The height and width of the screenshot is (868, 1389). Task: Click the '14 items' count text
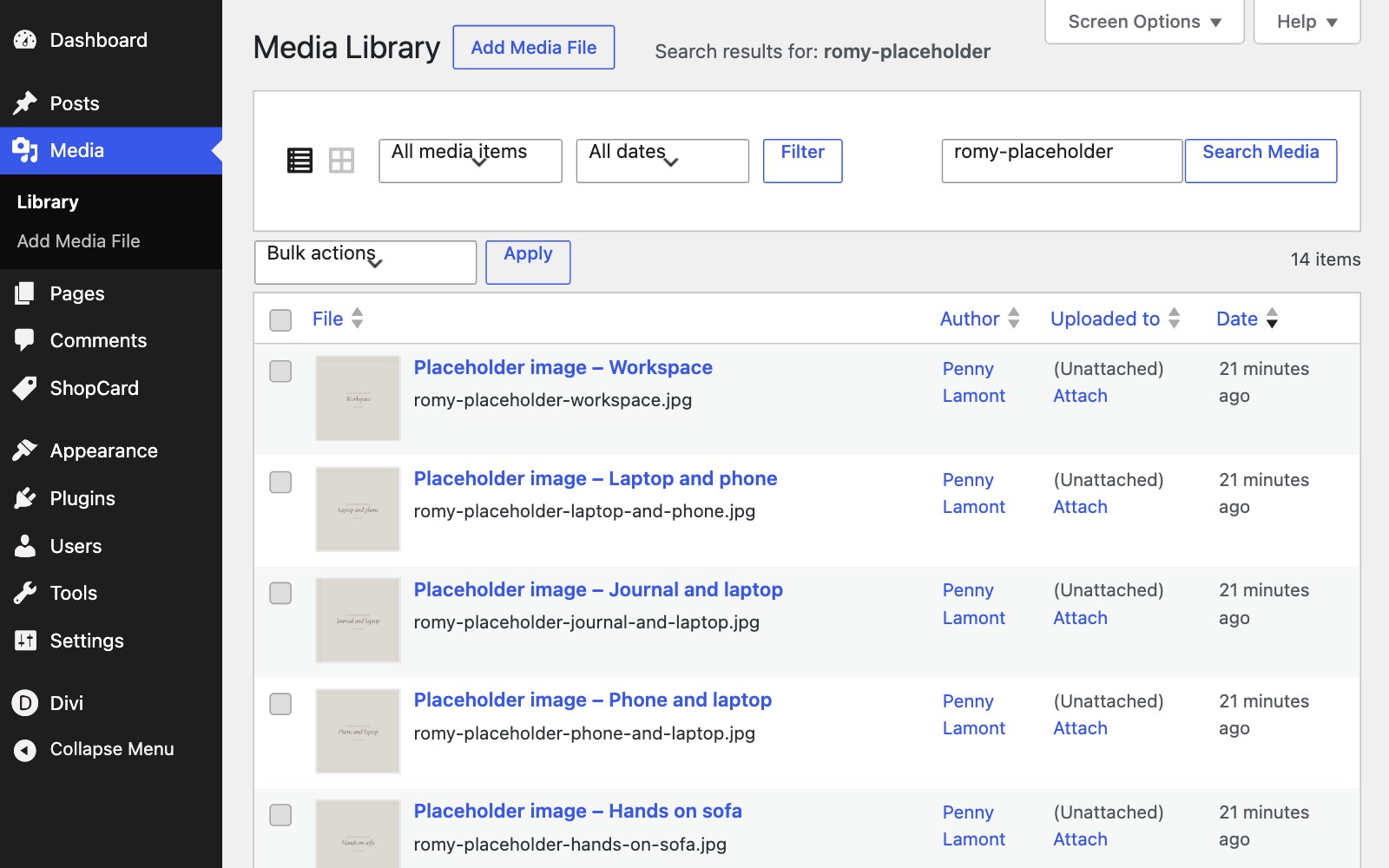[x=1326, y=260]
